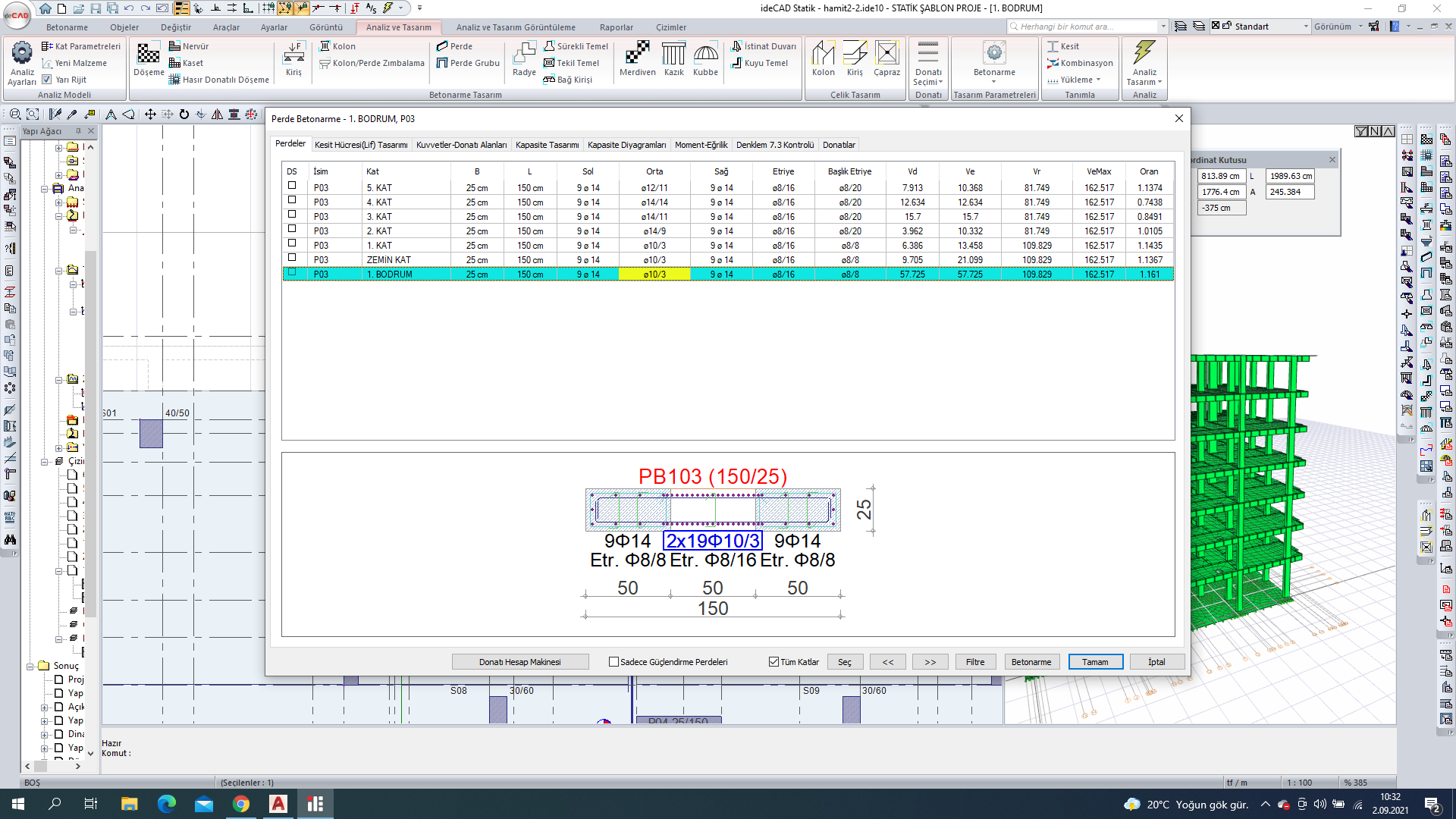Open the Yükleme dropdown arrow
The image size is (1456, 819).
1098,80
